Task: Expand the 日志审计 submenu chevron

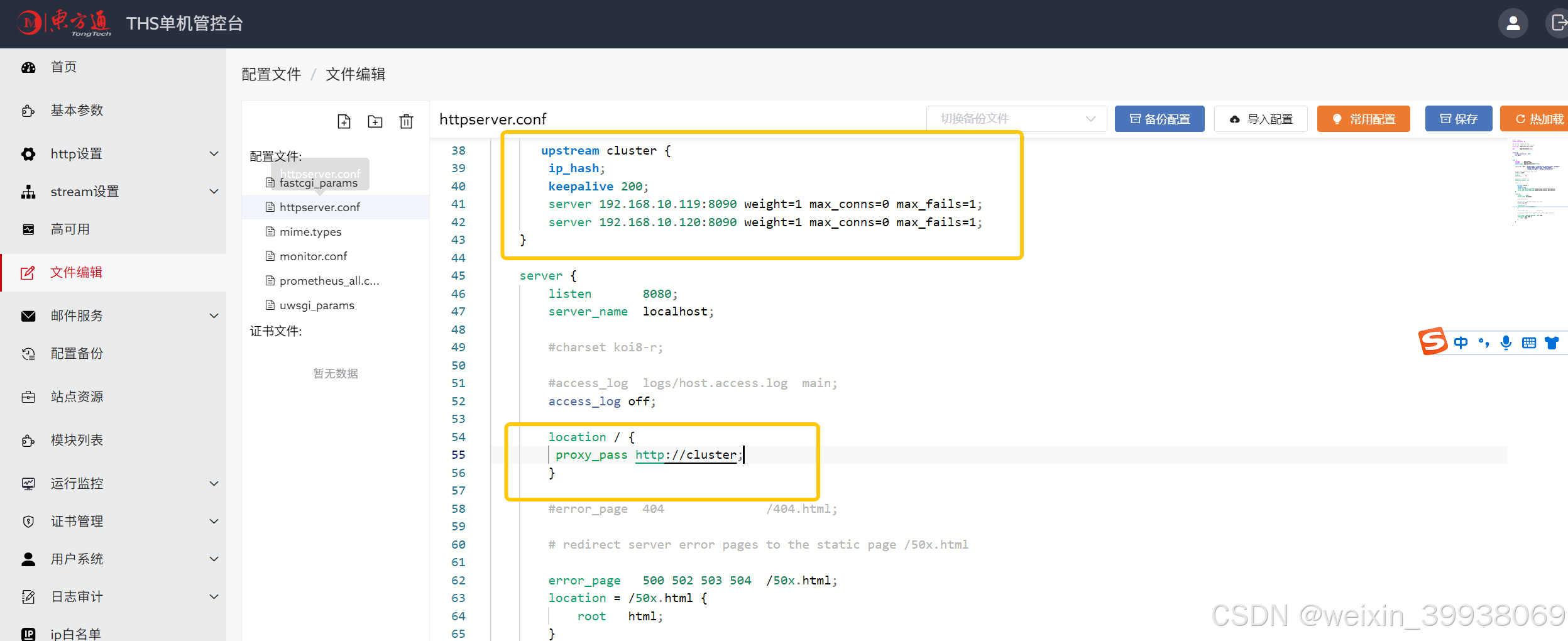Action: coord(214,597)
